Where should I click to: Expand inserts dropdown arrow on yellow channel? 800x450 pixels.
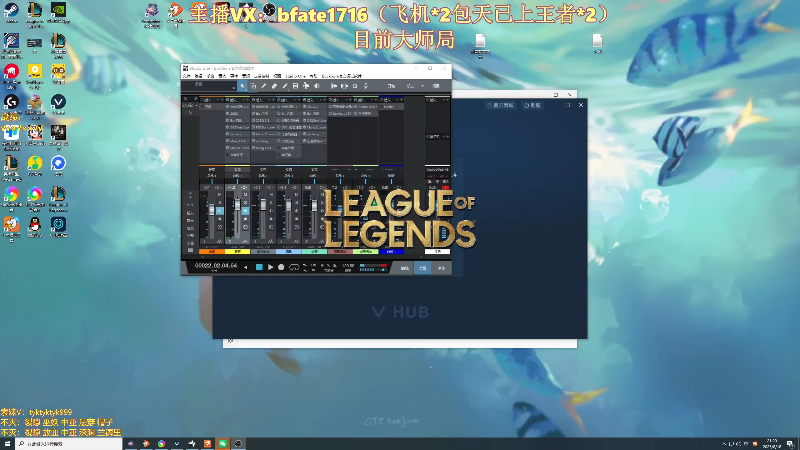click(244, 100)
